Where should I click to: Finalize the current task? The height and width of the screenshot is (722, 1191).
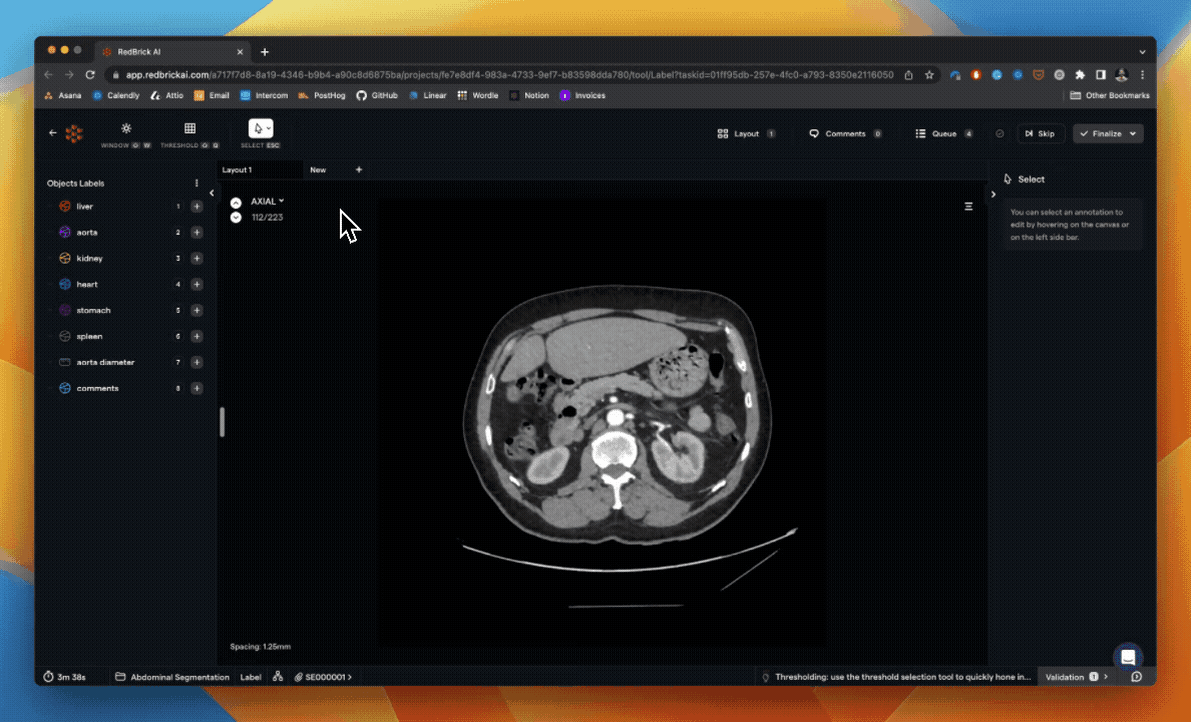pyautogui.click(x=1101, y=134)
